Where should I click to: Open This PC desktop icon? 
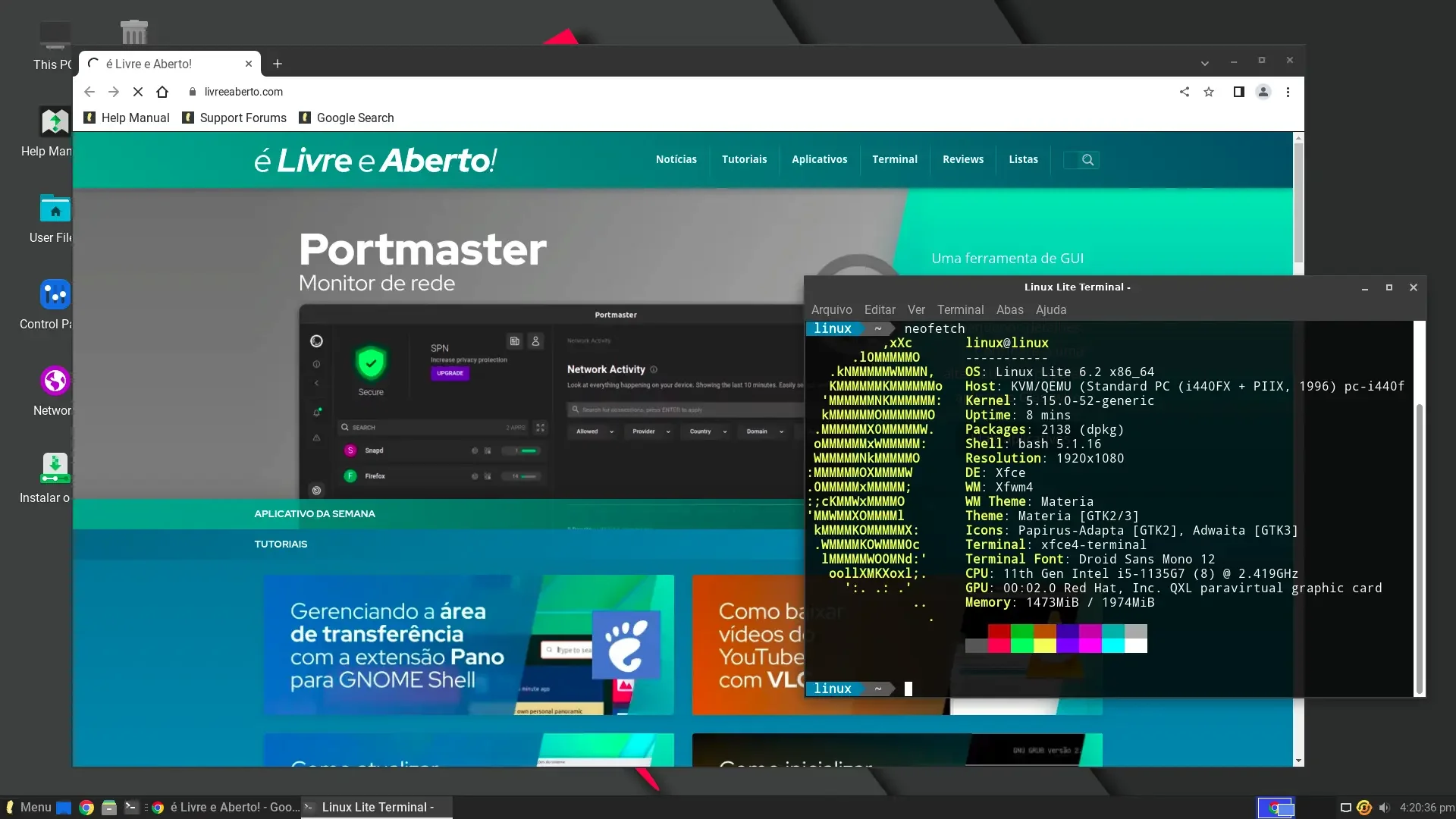(54, 45)
